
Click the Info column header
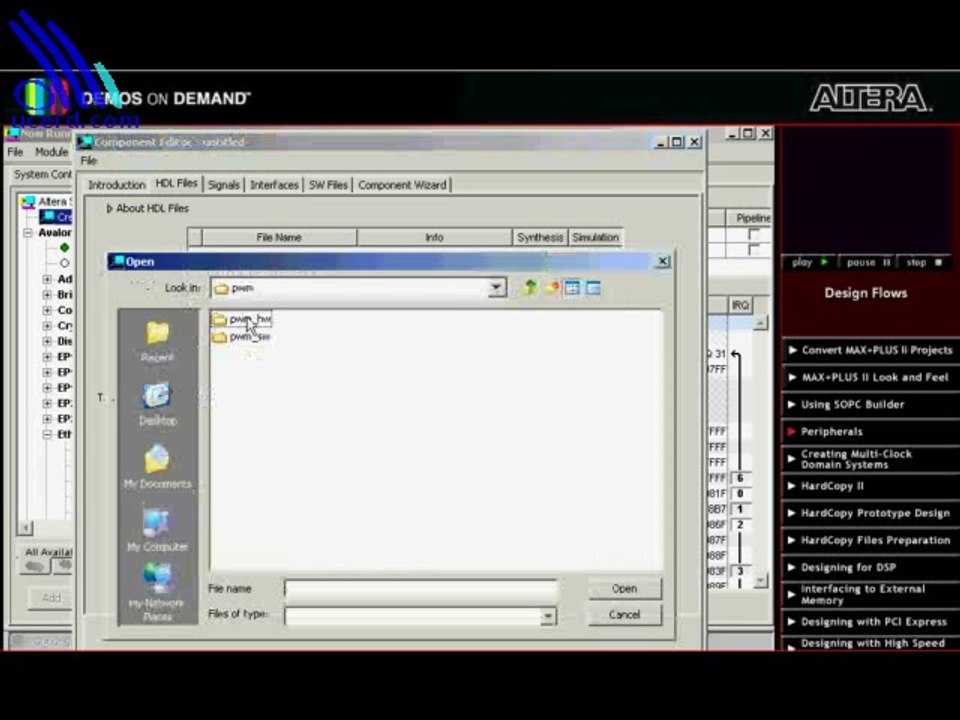coord(434,237)
